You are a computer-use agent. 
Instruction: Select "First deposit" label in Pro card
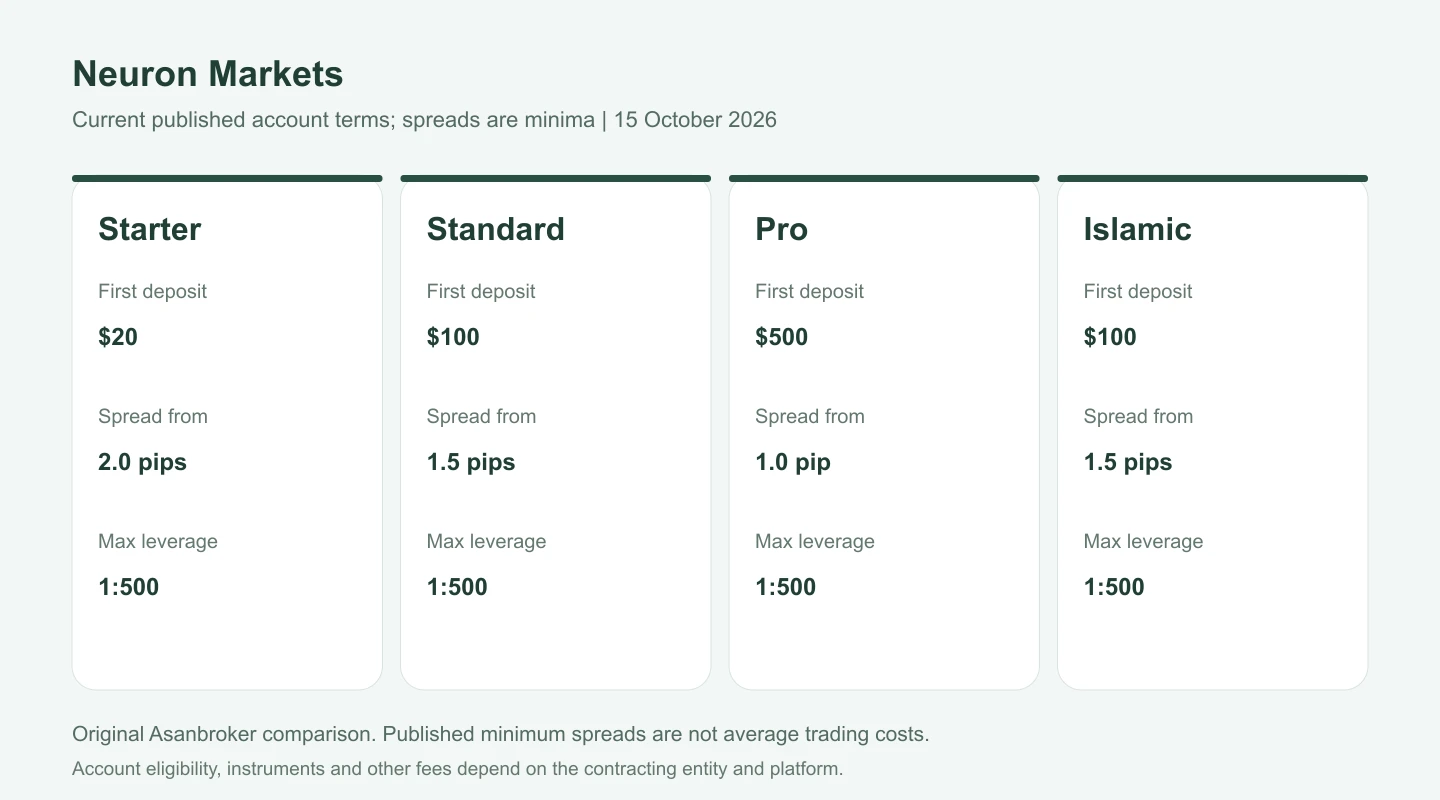[x=810, y=291]
